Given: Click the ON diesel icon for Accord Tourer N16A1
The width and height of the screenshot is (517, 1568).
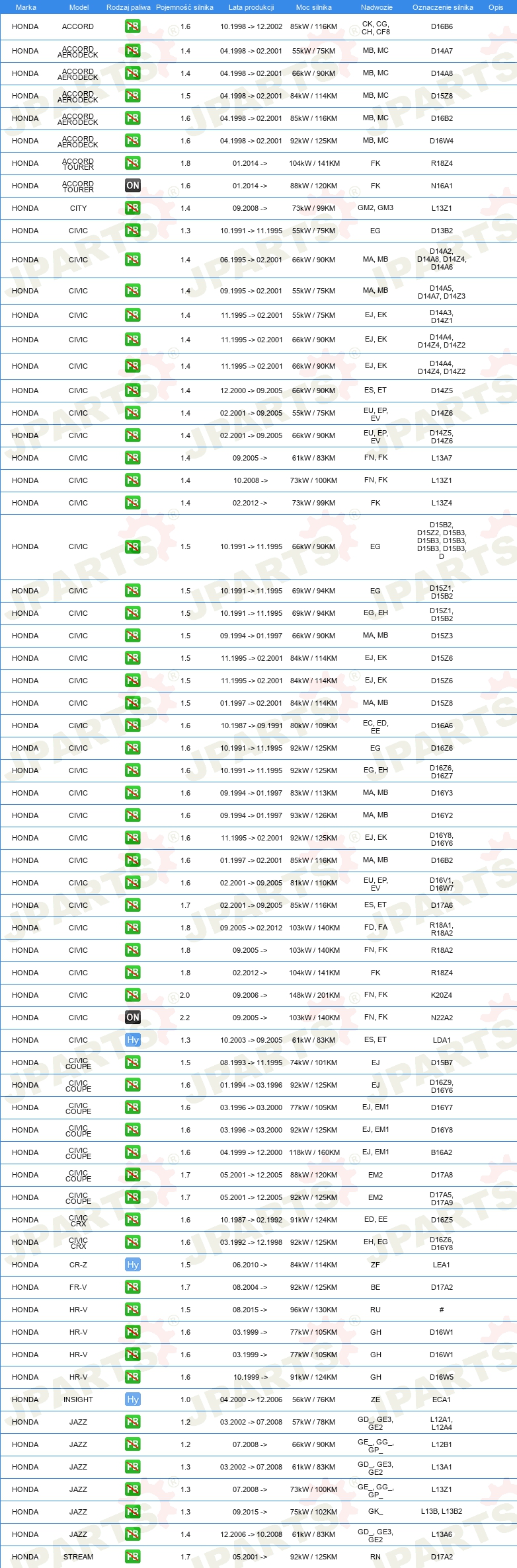Looking at the screenshot, I should pyautogui.click(x=132, y=186).
